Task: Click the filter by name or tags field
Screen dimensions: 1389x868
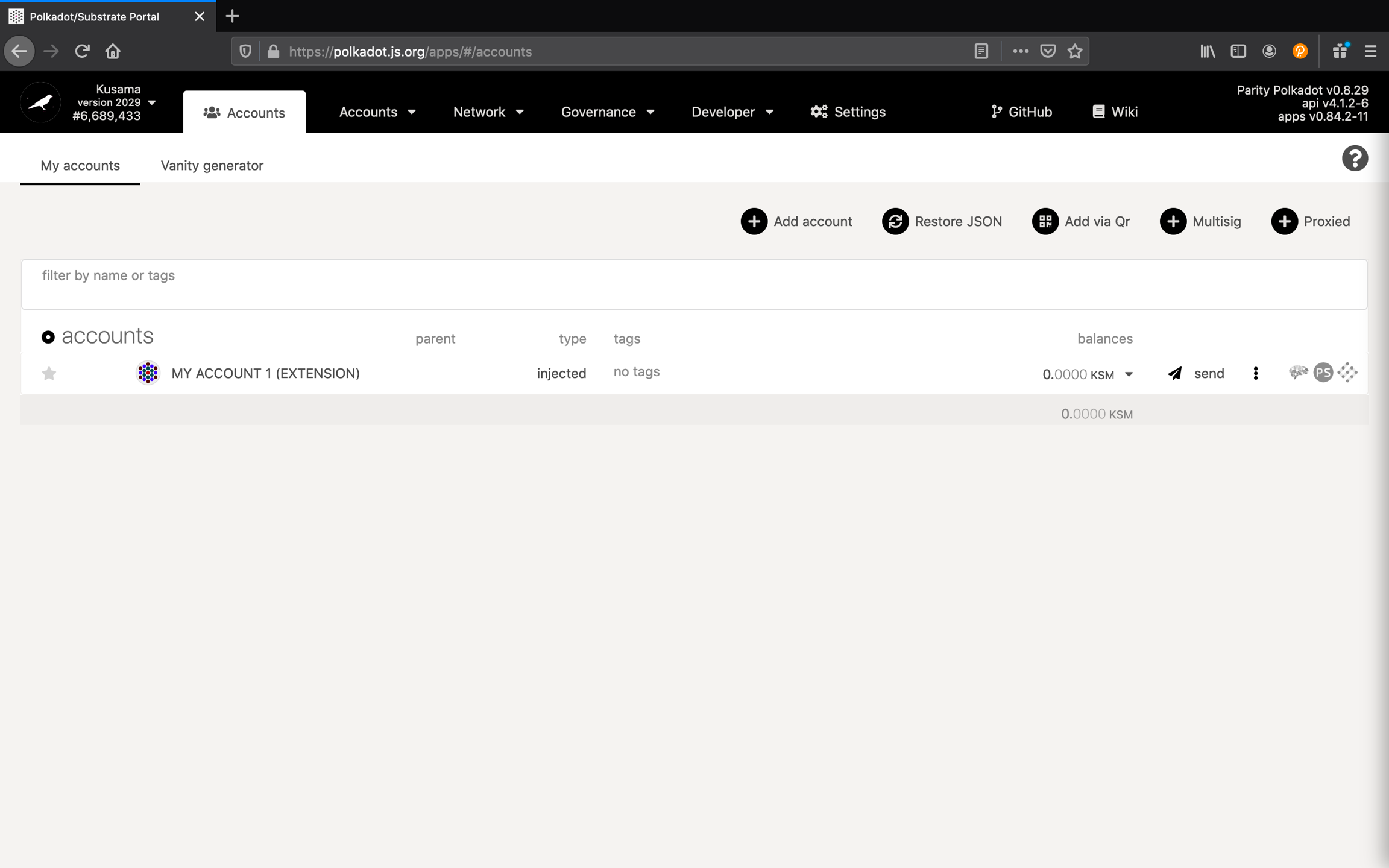Action: 693,283
